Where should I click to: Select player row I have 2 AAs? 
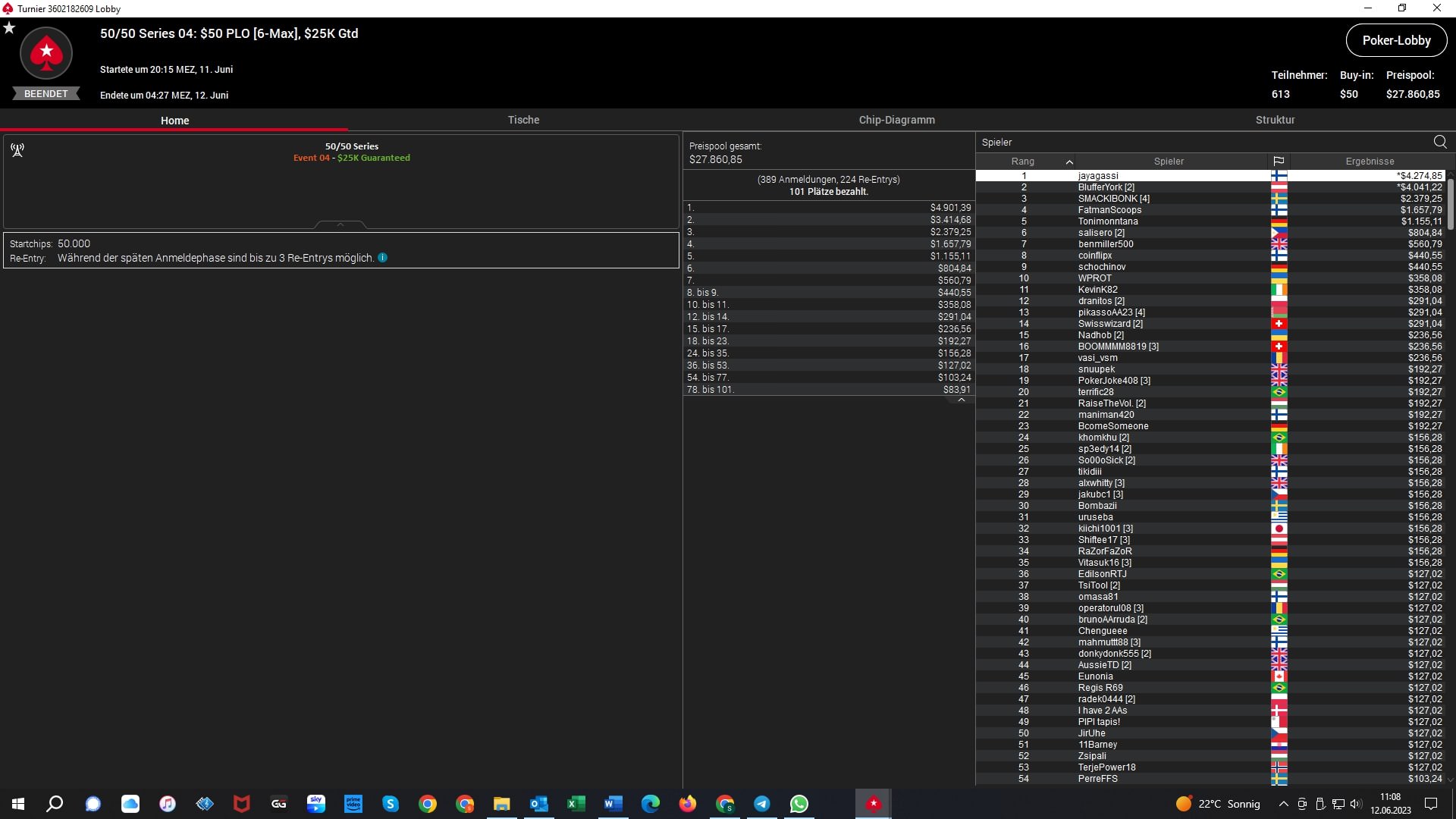[1210, 711]
